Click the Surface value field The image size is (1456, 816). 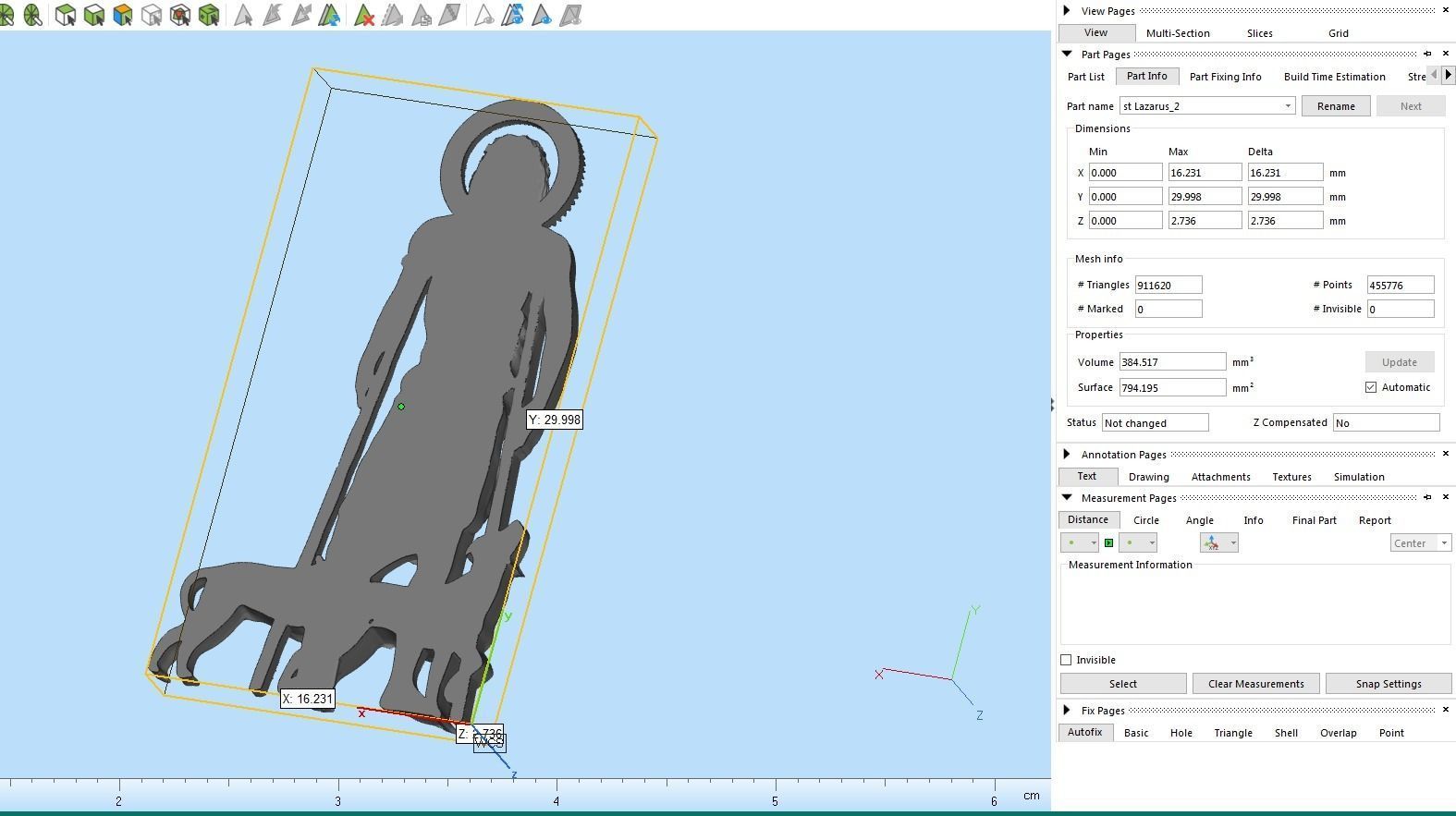coord(1172,387)
